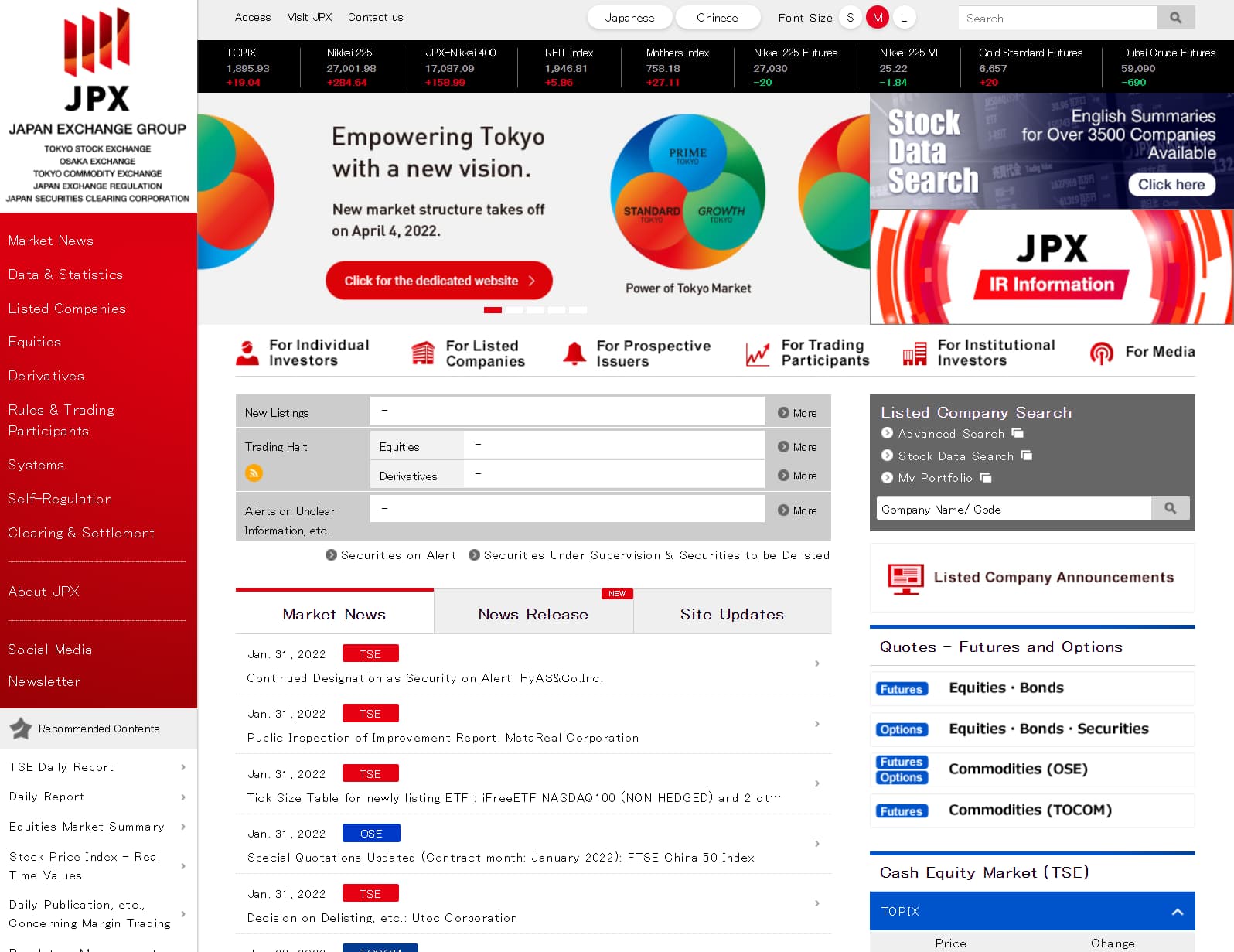Collapse the TOPIX panel chevron
Screen dimensions: 1234x952
point(1178,912)
